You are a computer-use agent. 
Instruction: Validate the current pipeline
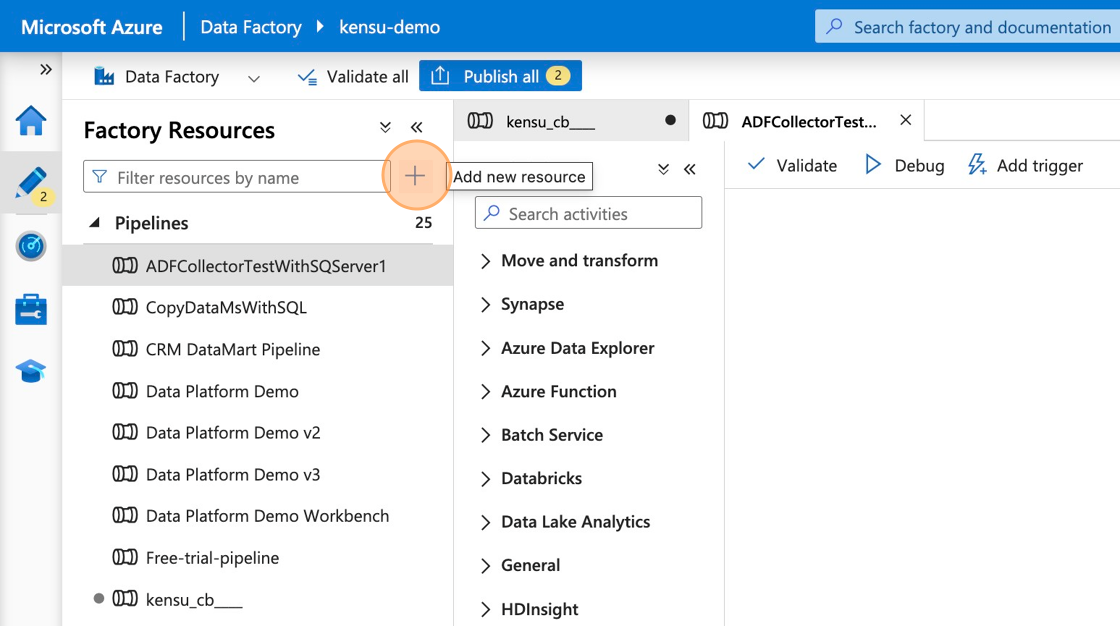pos(792,165)
